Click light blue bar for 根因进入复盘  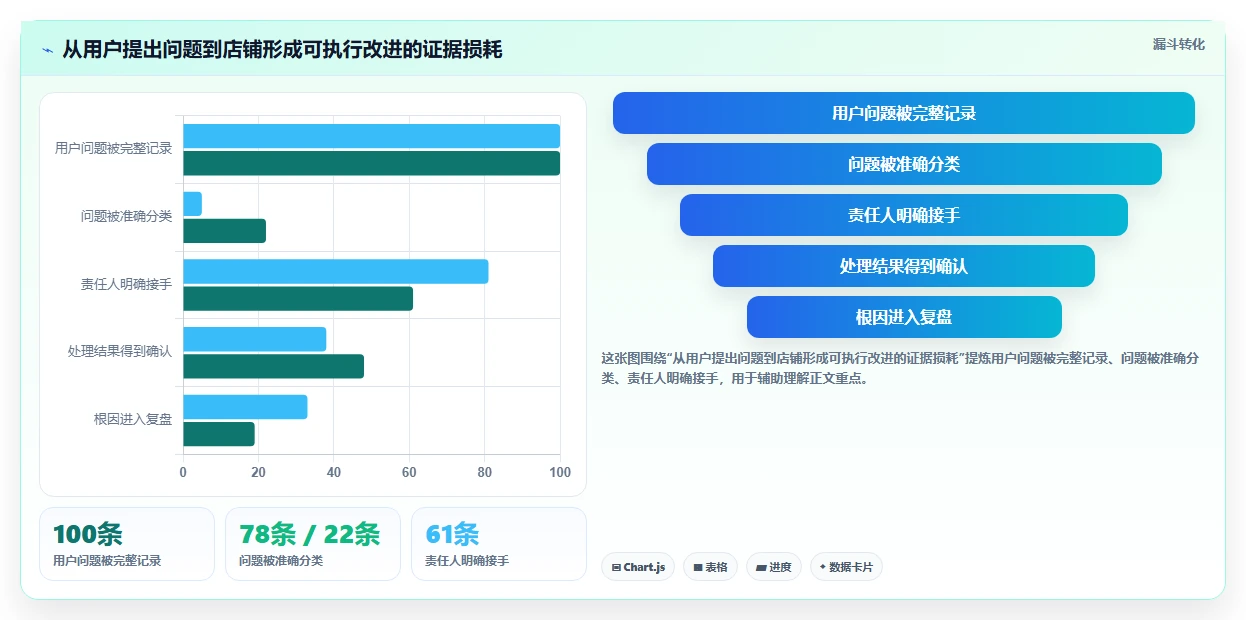click(x=245, y=407)
